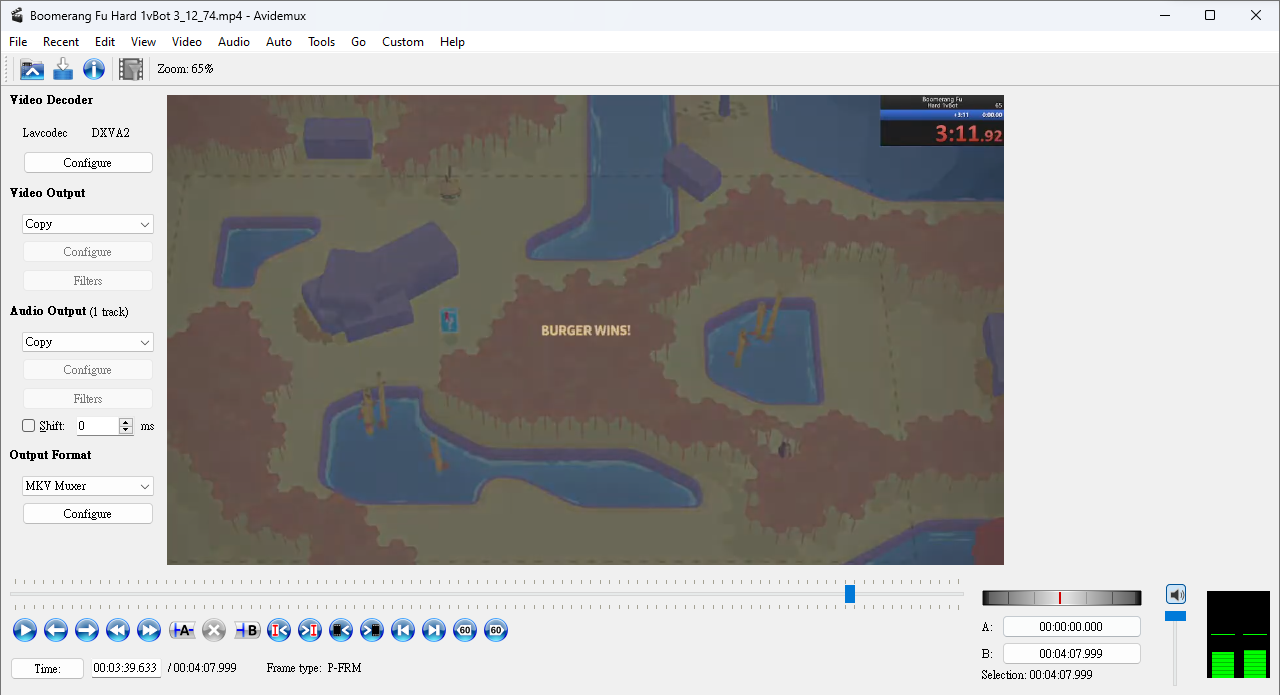Open the Audio menu
This screenshot has width=1280, height=695.
[x=234, y=42]
